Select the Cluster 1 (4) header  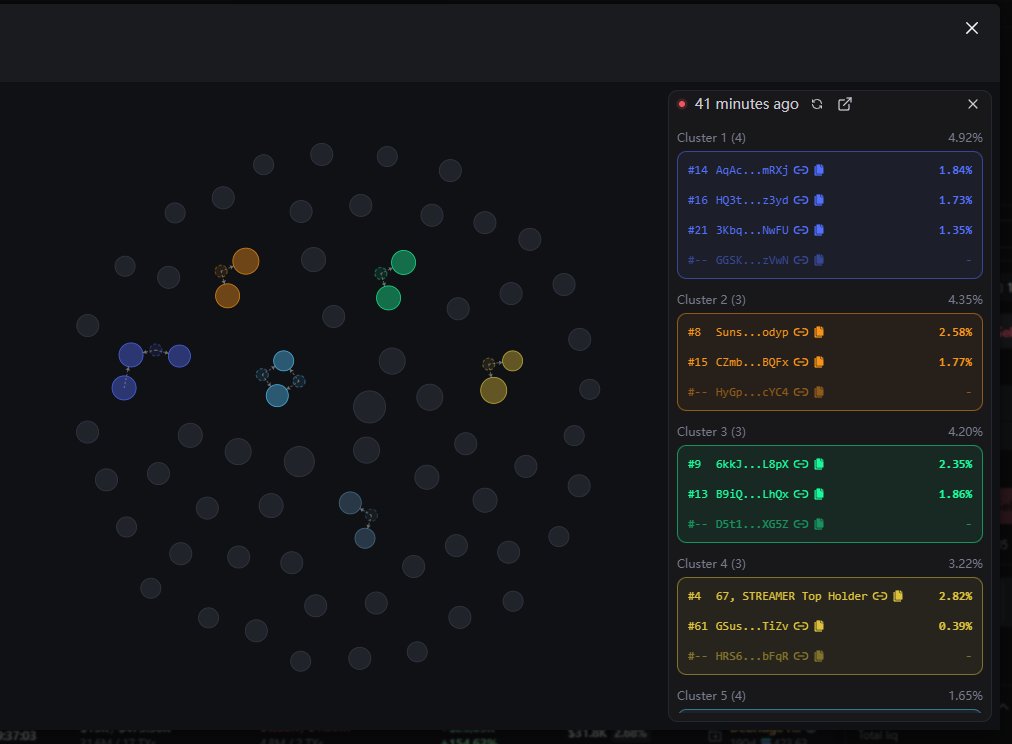(x=711, y=138)
